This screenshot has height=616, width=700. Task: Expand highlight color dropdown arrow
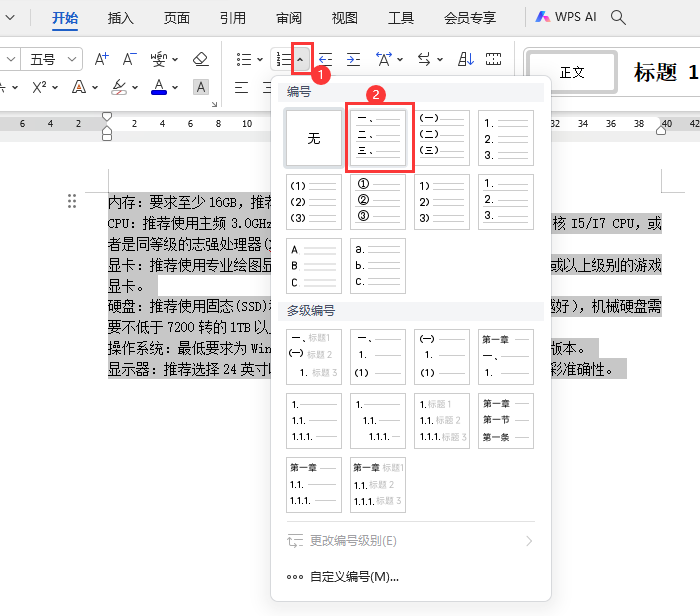coord(134,87)
